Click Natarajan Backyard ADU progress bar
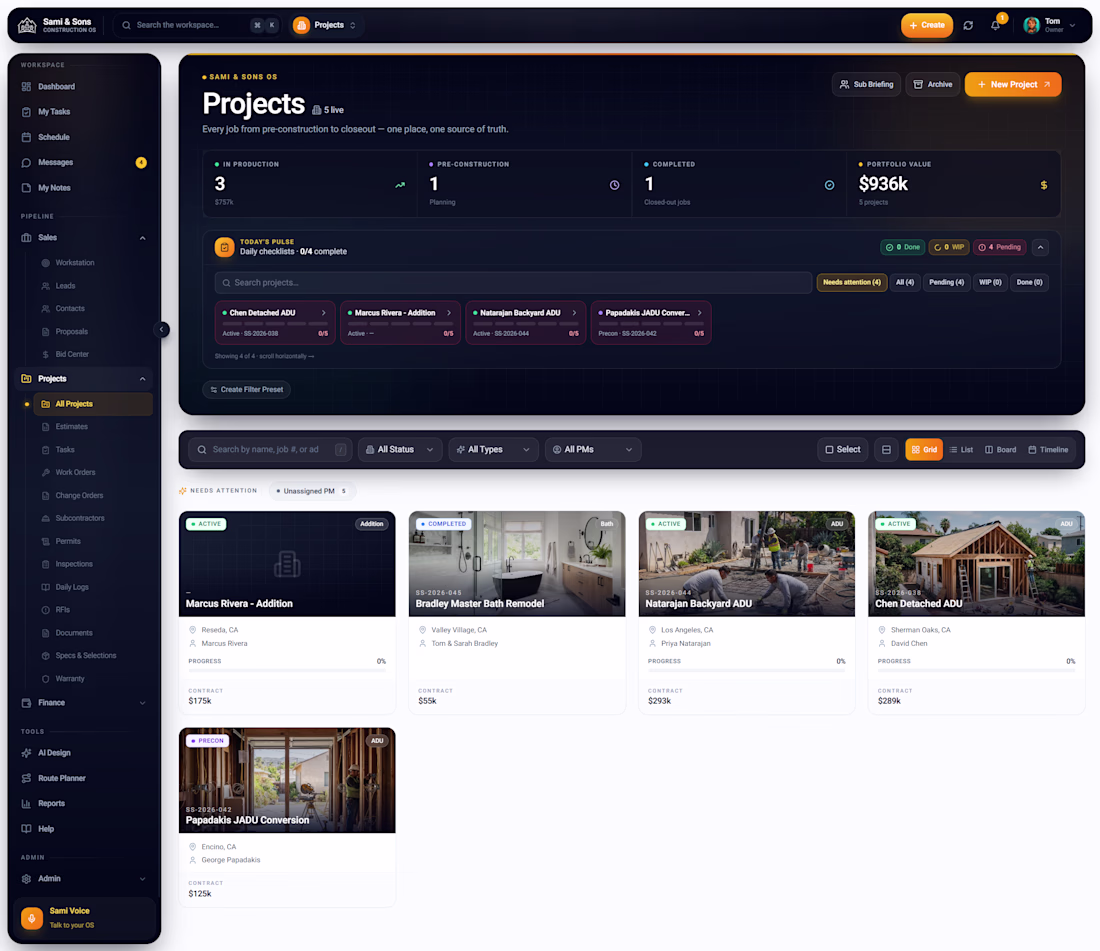Screen dimensions: 1100x951 click(x=746, y=670)
